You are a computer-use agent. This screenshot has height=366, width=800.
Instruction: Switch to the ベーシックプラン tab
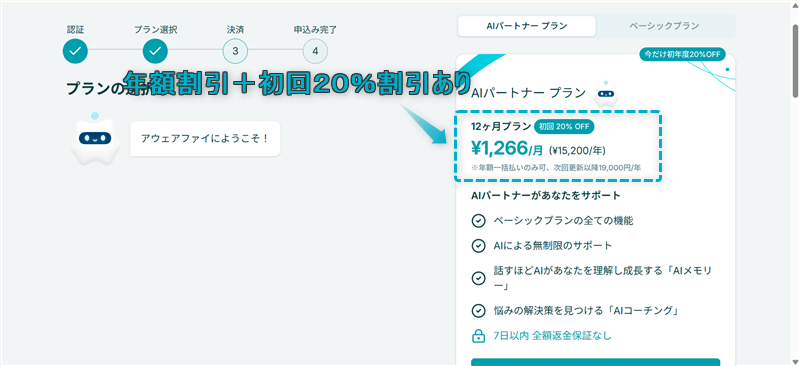click(x=664, y=26)
